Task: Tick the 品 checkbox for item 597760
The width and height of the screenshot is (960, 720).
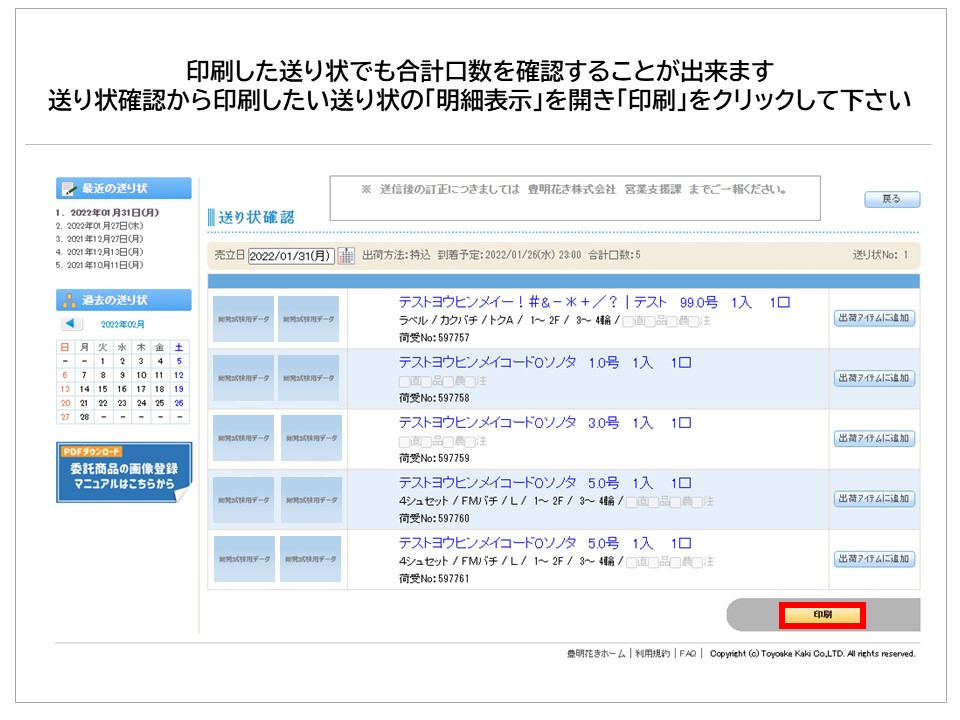Action: (x=652, y=501)
